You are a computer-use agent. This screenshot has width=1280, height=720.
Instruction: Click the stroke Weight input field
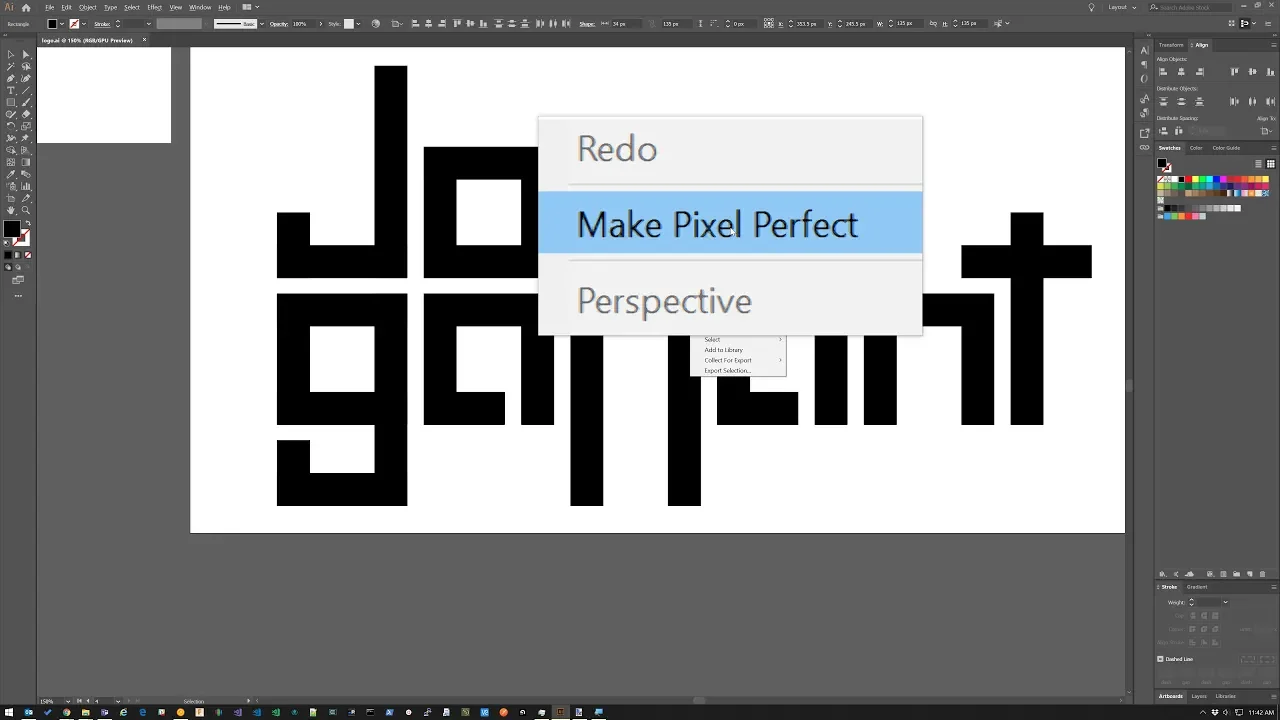(1207, 602)
